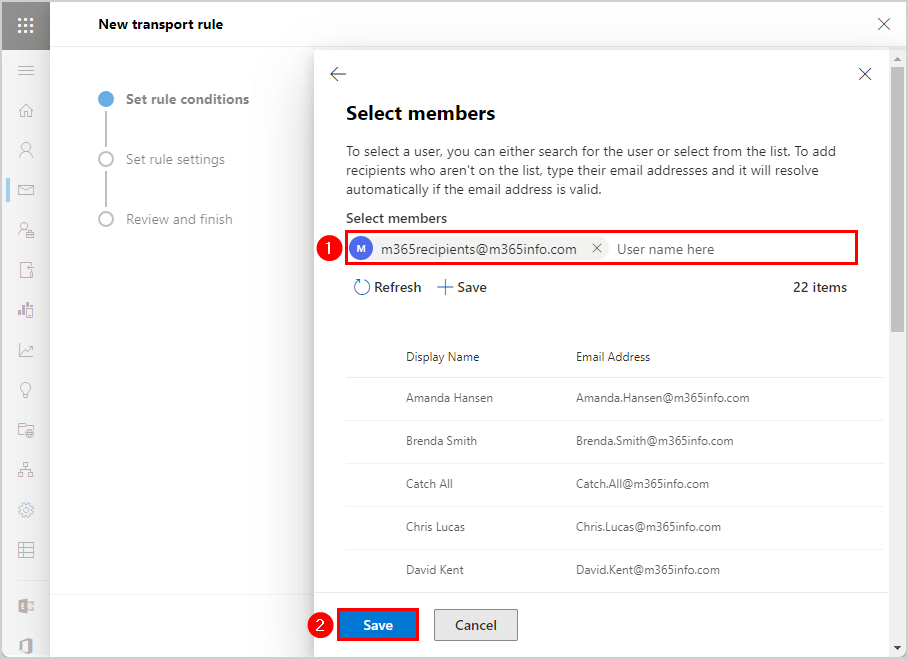
Task: Toggle the hamburger navigation menu
Action: pyautogui.click(x=25, y=71)
